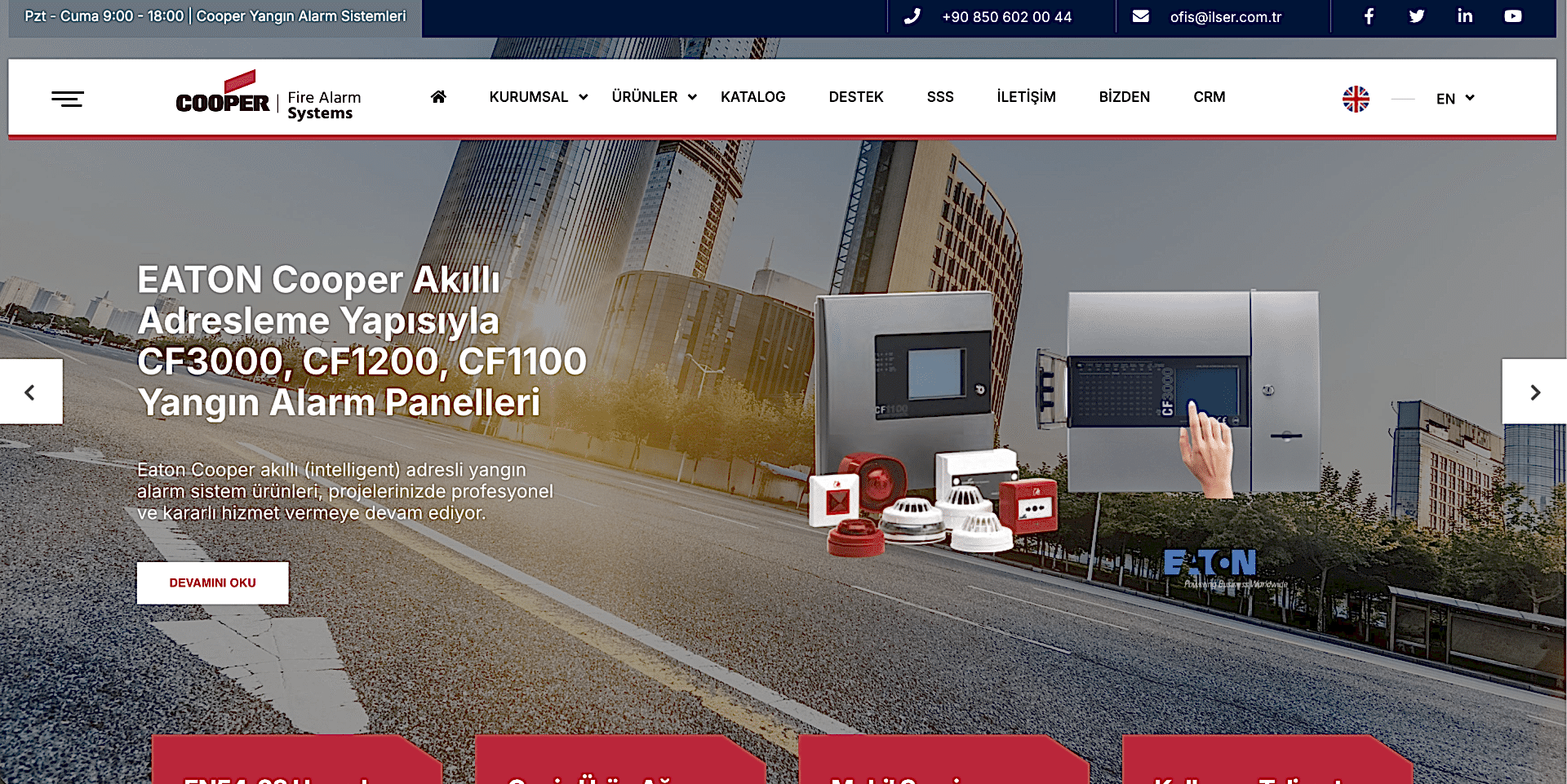Show the previous slide with left arrow

[x=31, y=392]
